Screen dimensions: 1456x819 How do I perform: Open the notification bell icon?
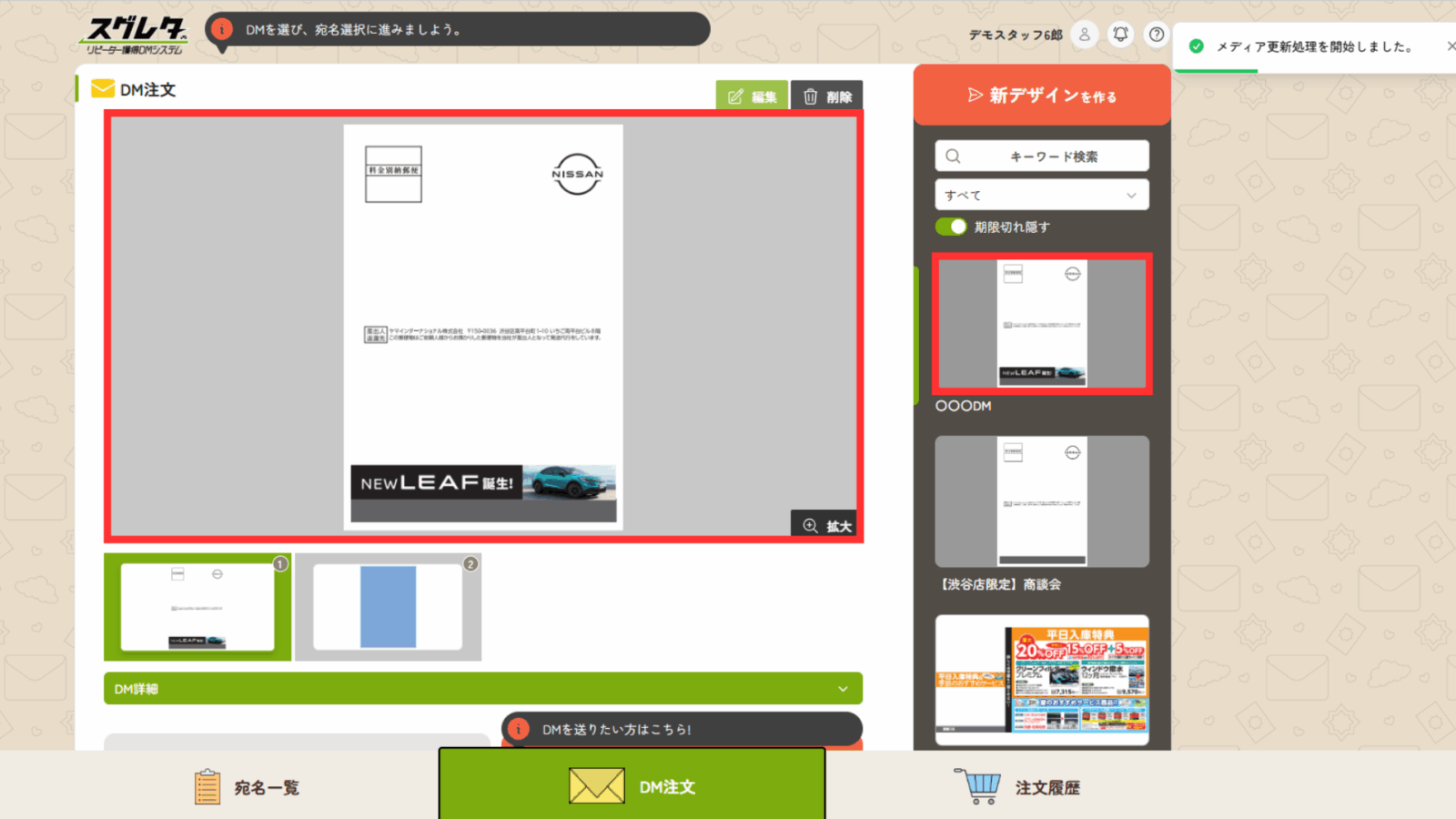[x=1120, y=35]
